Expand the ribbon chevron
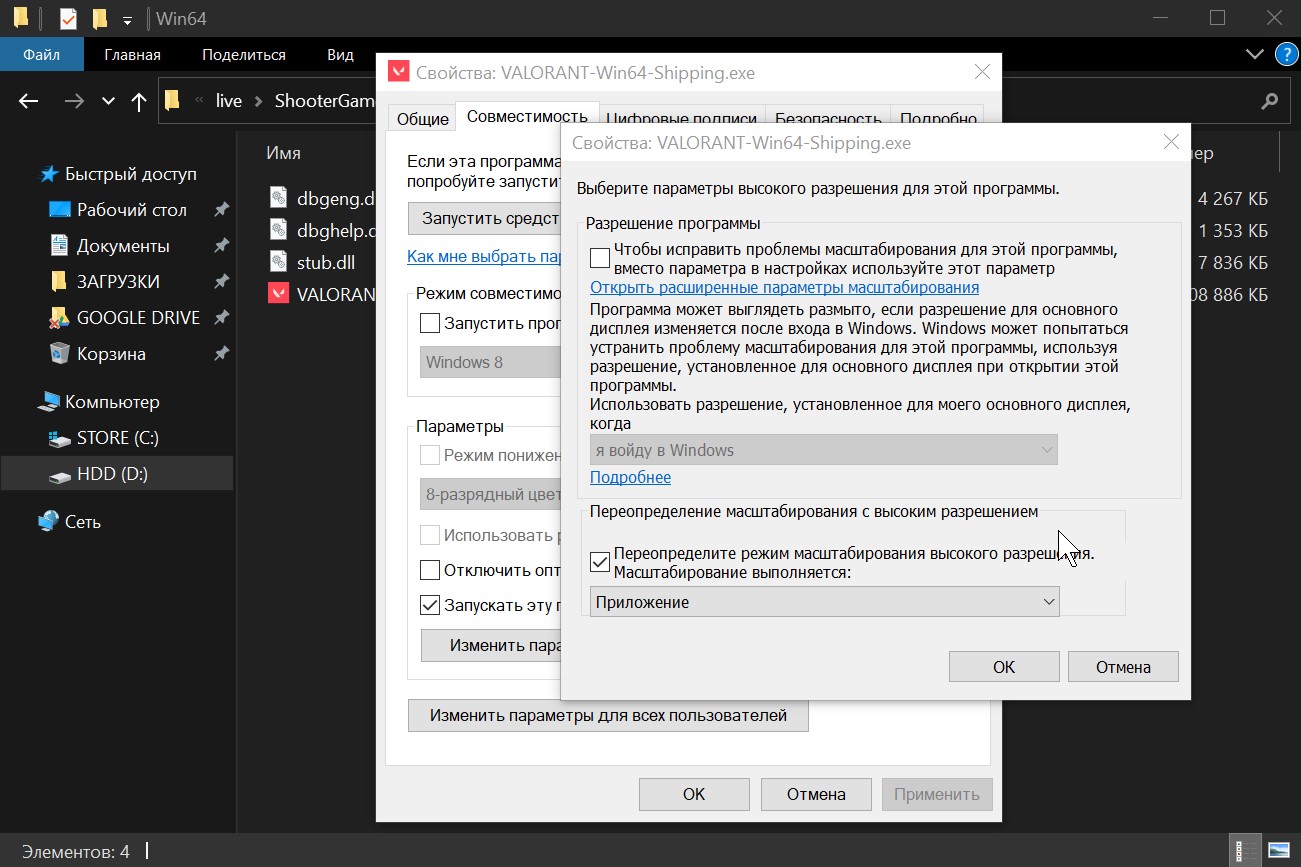 pyautogui.click(x=1254, y=54)
